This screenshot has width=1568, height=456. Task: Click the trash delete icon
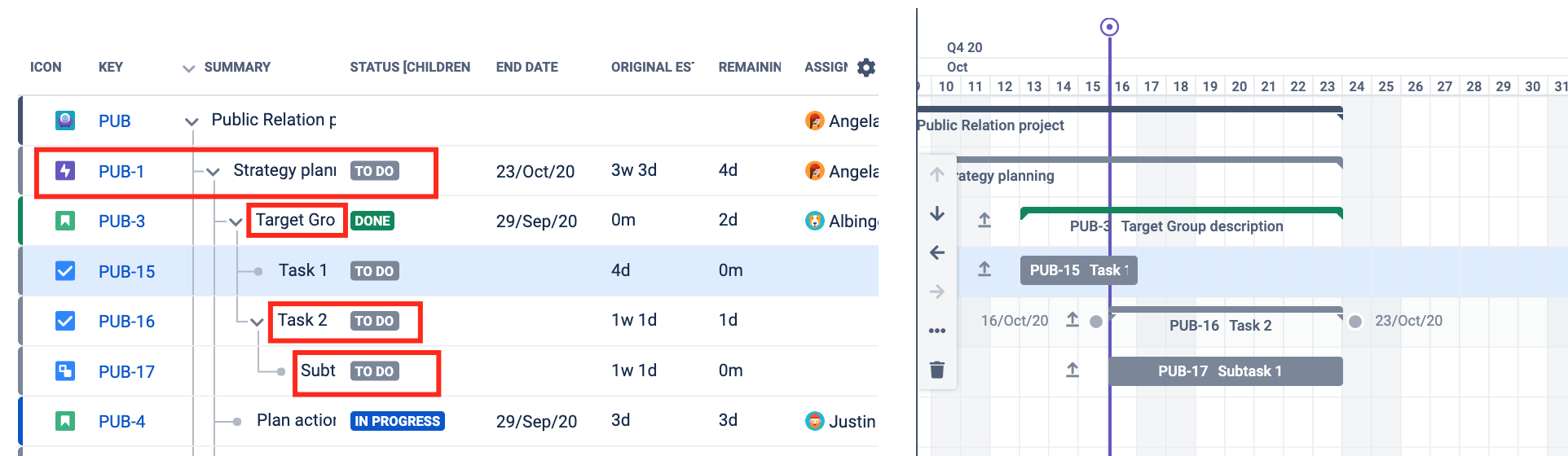(x=937, y=370)
